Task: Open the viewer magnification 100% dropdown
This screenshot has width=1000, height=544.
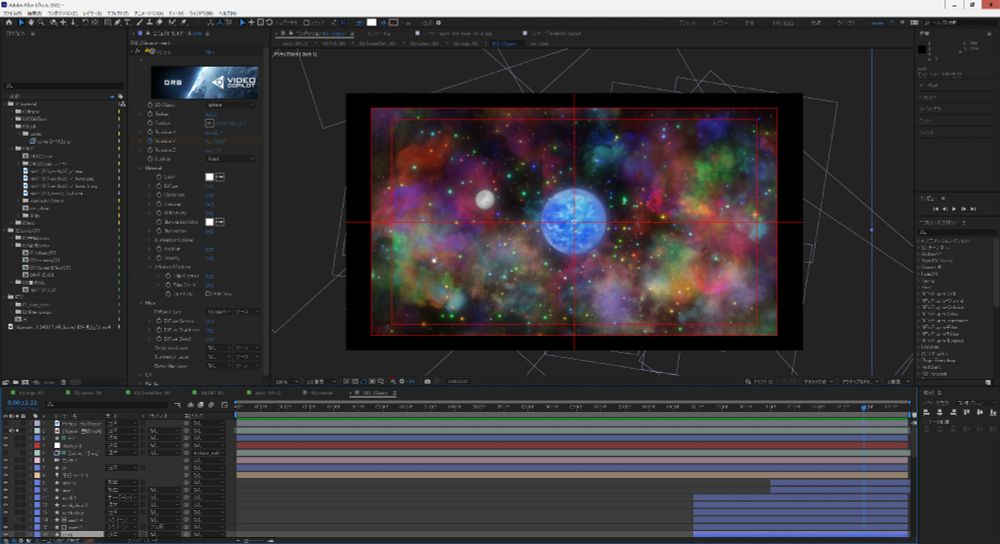Action: coord(287,381)
